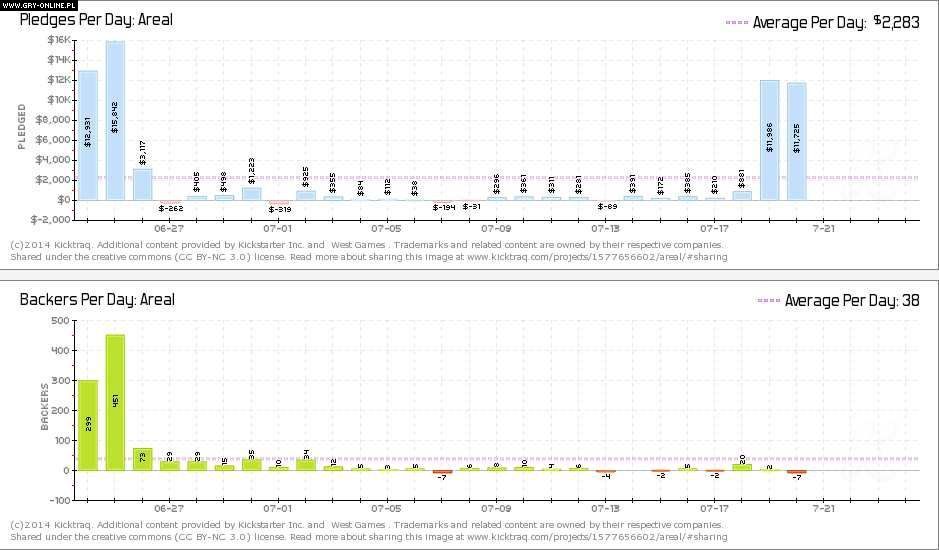The height and width of the screenshot is (550, 939).
Task: Open the kicktraq.com sharing link under backers chart
Action: pyautogui.click(x=597, y=537)
